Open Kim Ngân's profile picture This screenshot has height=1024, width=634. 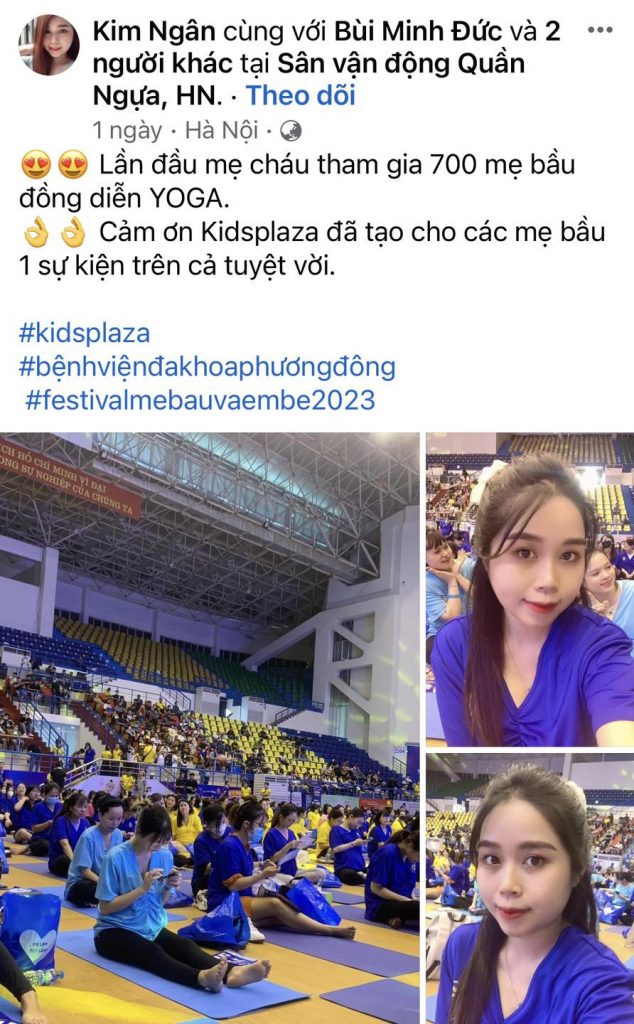click(x=49, y=44)
